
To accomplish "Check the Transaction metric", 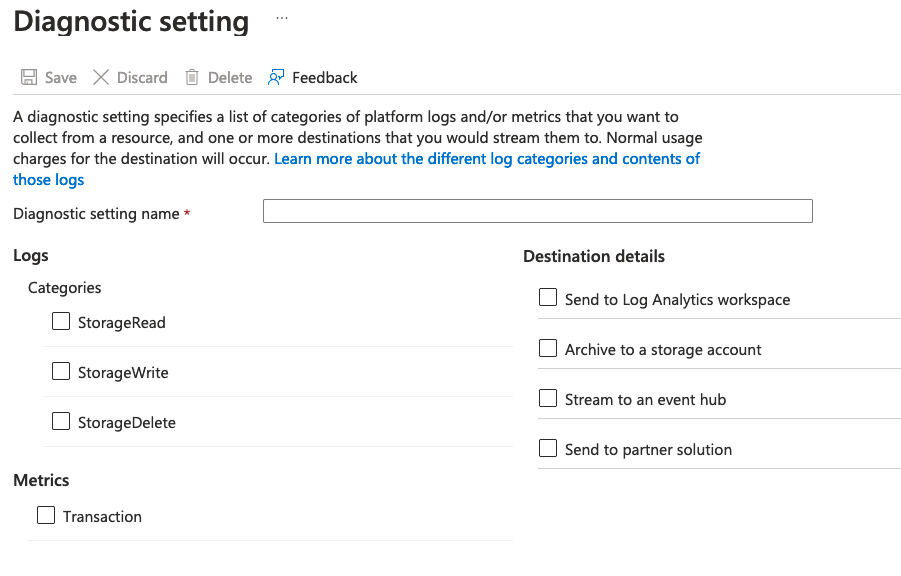I will click(45, 514).
